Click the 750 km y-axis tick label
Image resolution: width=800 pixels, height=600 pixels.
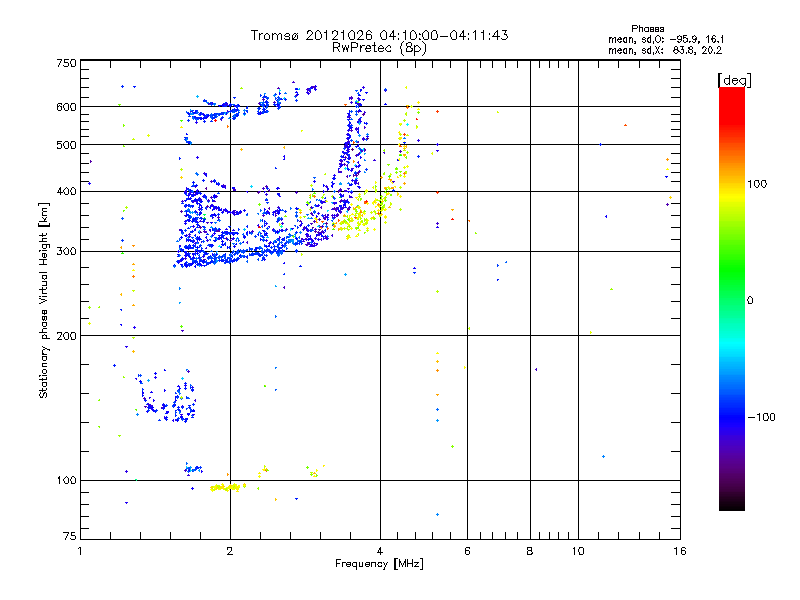[x=66, y=63]
